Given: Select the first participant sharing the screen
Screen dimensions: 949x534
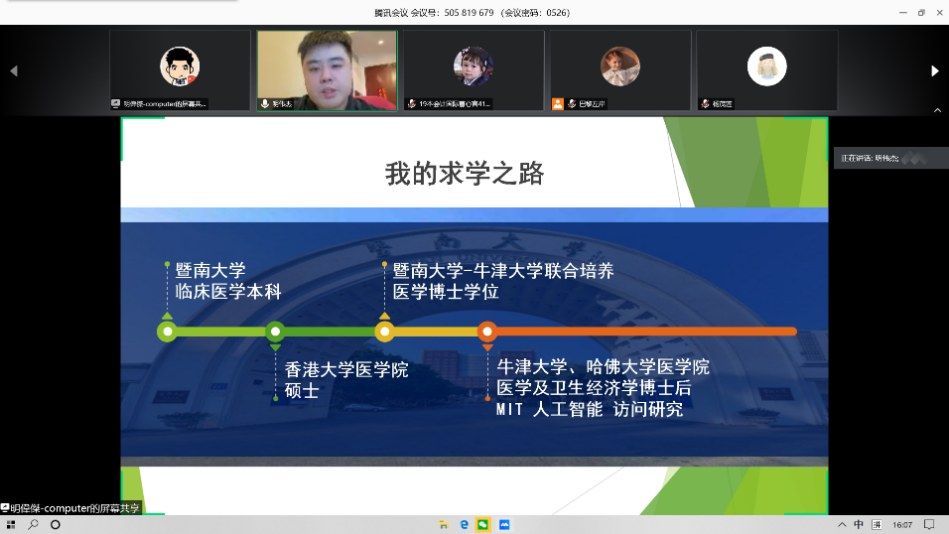Looking at the screenshot, I should pyautogui.click(x=180, y=70).
